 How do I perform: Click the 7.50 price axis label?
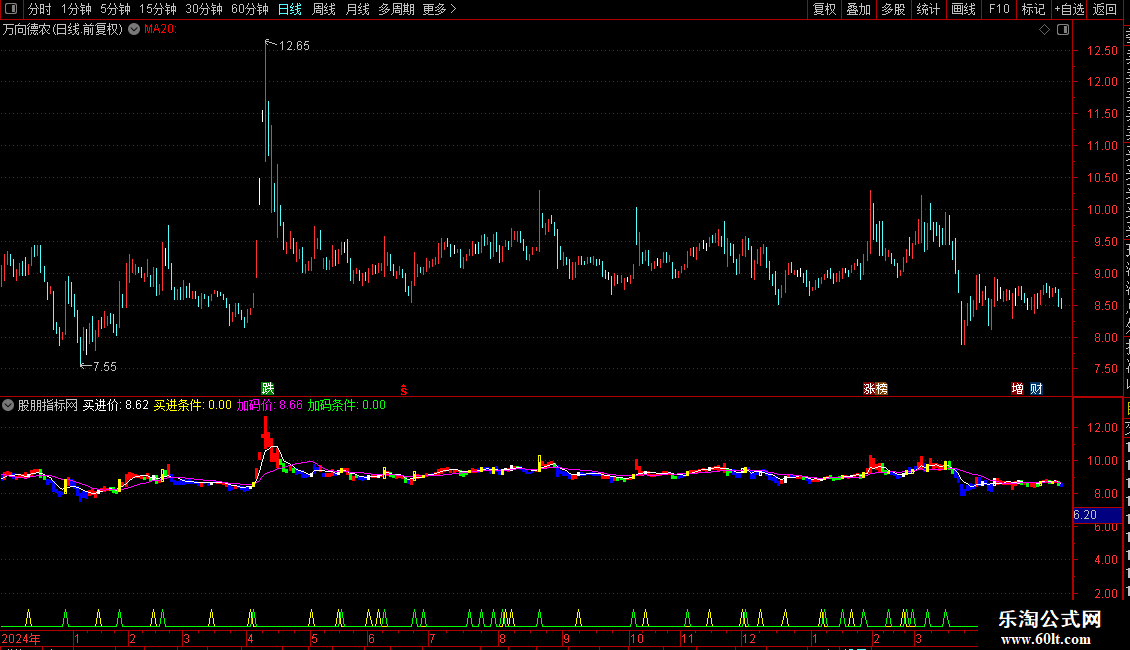(1105, 369)
